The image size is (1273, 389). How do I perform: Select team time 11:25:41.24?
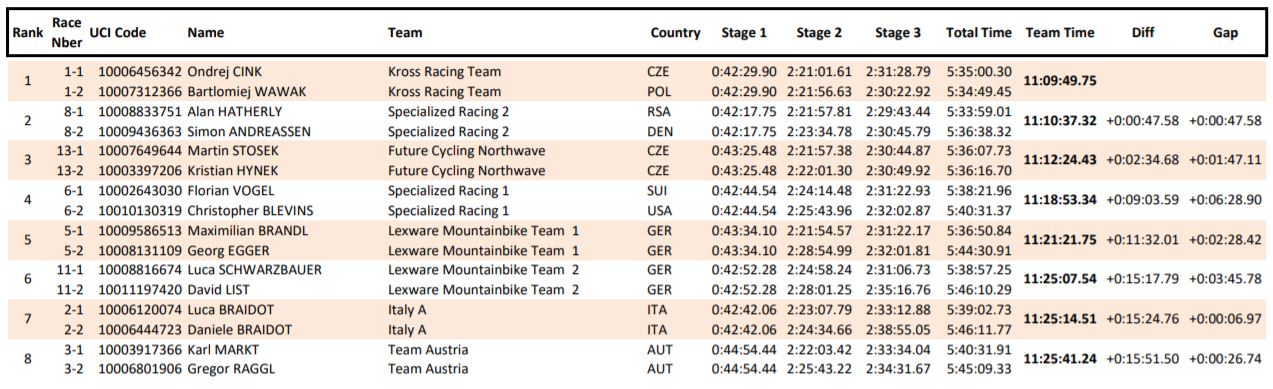pos(1061,358)
